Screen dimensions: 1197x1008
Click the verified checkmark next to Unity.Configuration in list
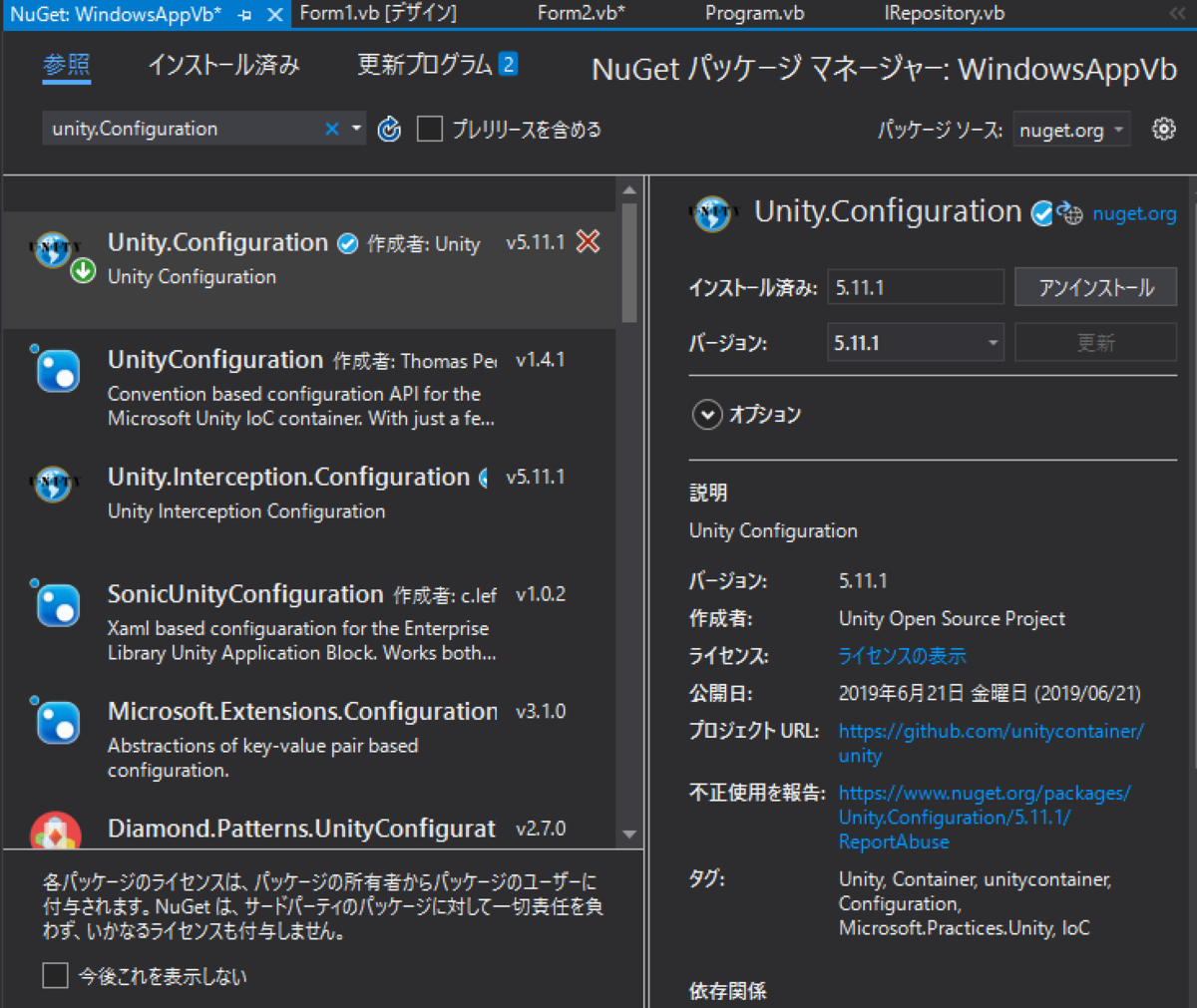point(348,243)
